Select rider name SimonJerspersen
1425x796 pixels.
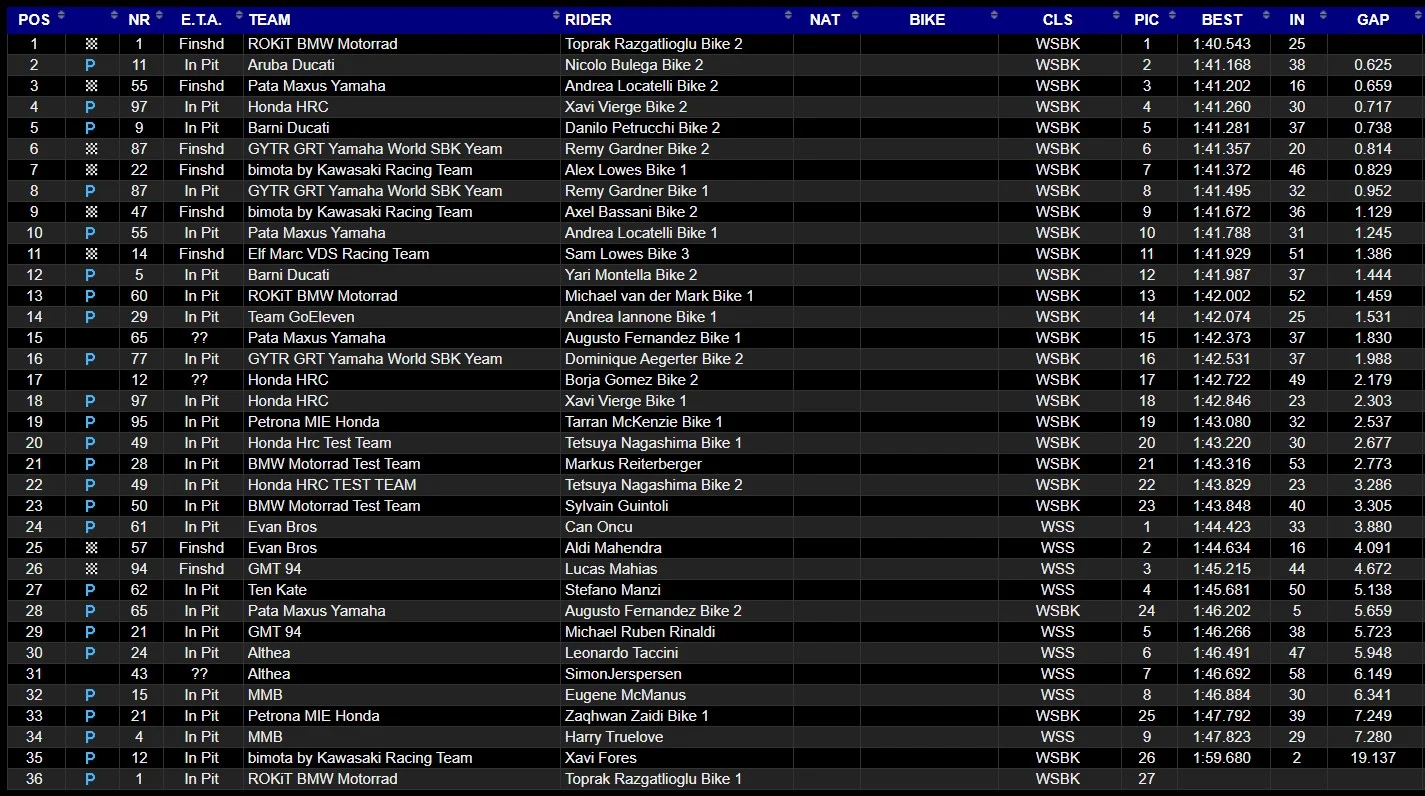pyautogui.click(x=623, y=674)
